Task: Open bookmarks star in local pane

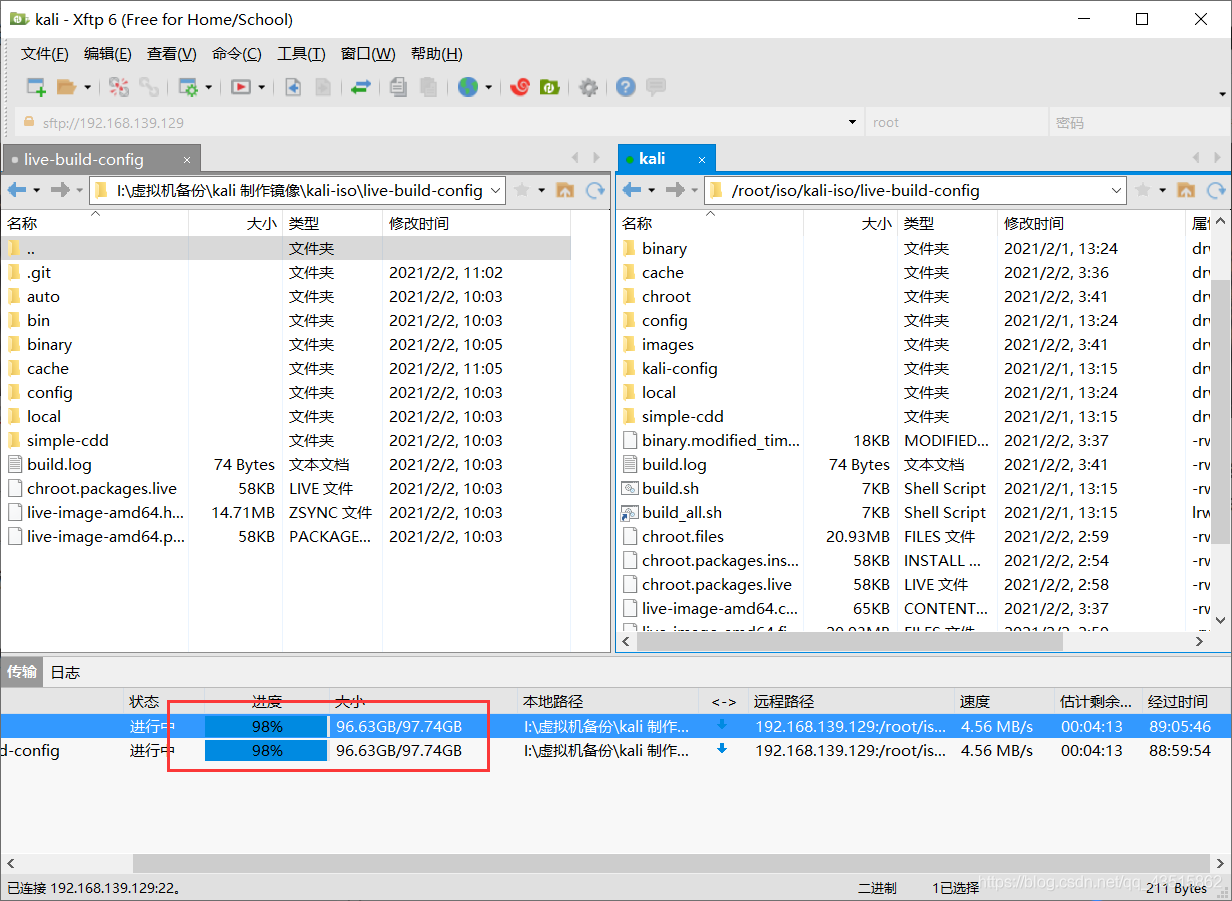Action: [521, 190]
